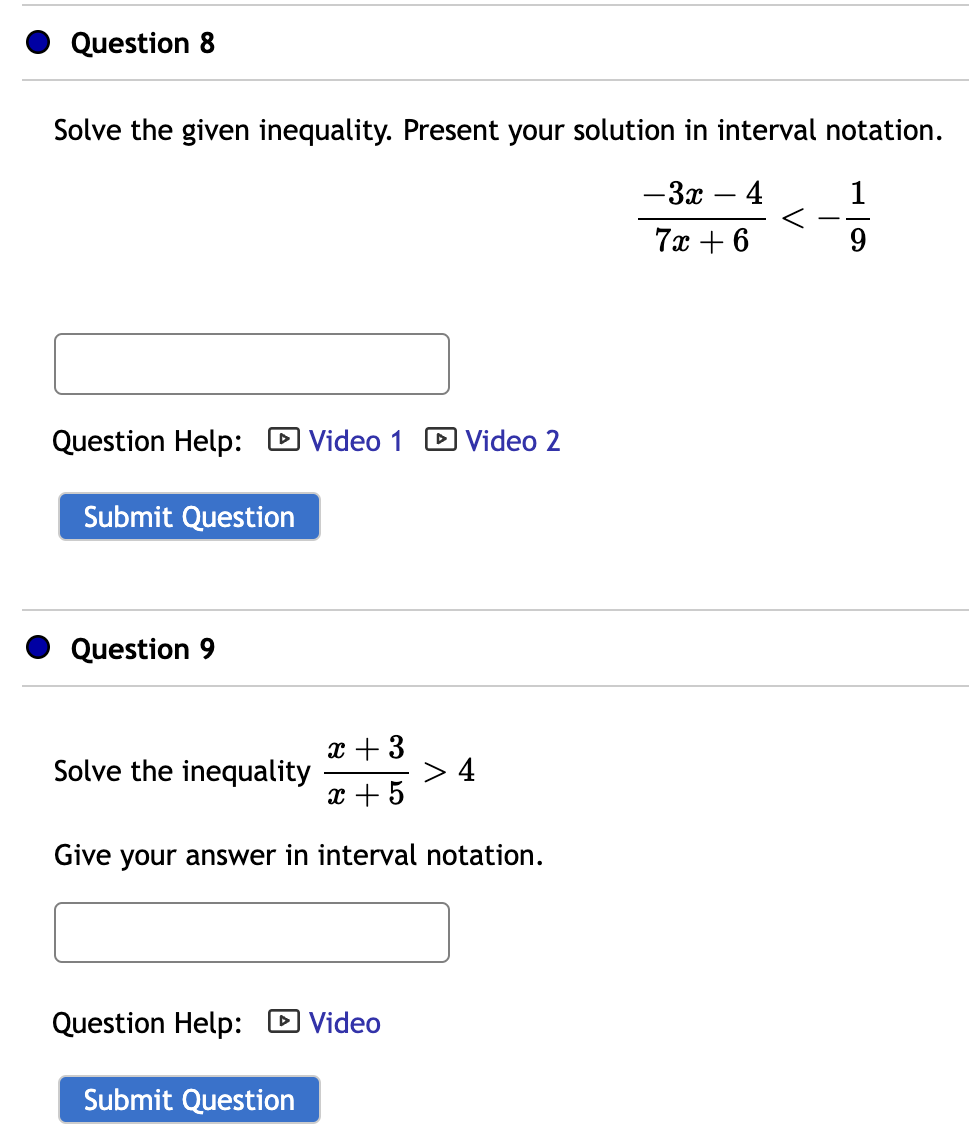969x1143 pixels.
Task: Submit the answer for Question 9
Action: click(x=188, y=1099)
